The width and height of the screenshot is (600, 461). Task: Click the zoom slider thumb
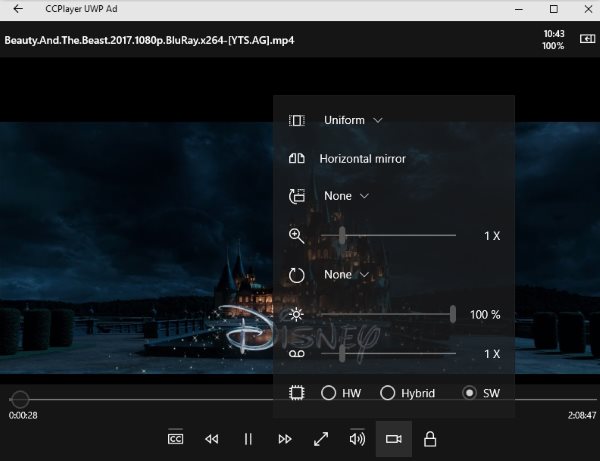342,235
